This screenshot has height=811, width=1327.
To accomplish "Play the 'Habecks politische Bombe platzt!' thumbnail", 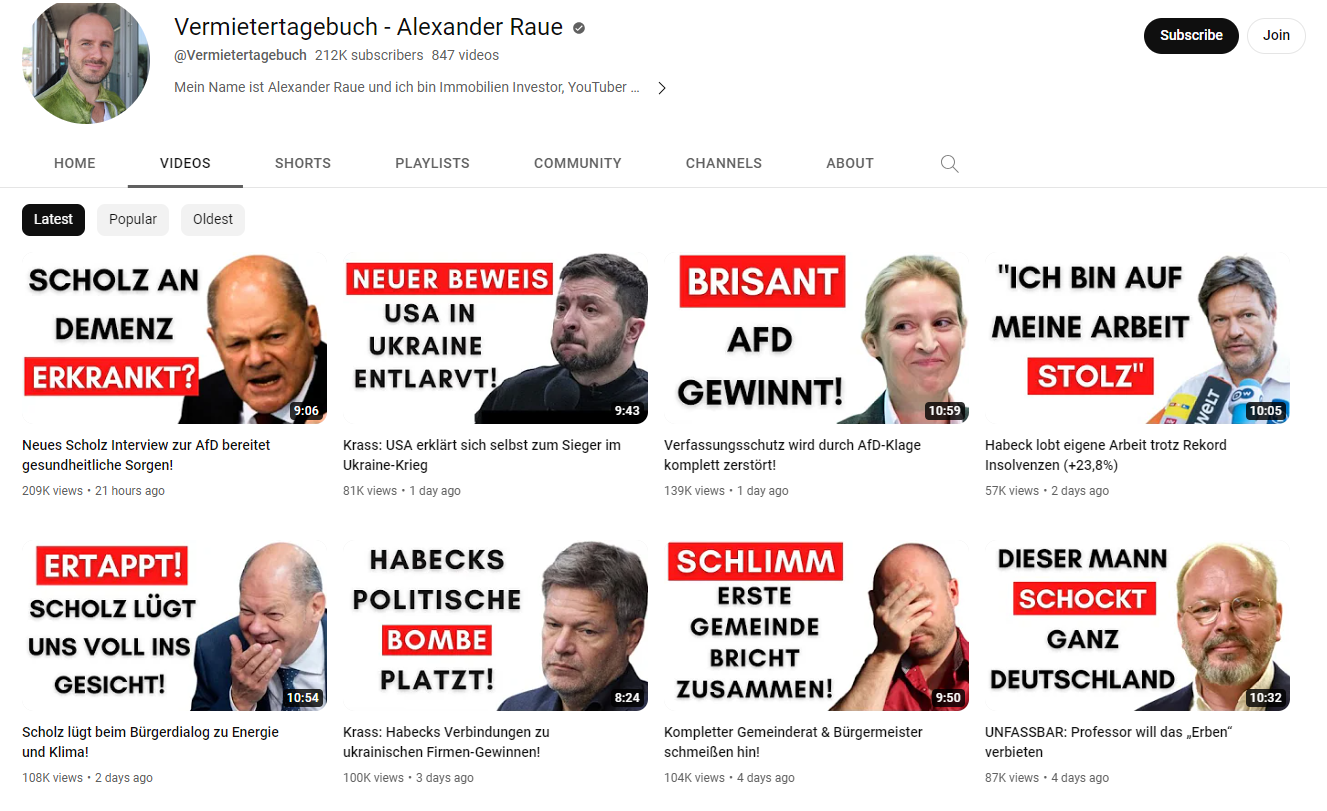I will point(495,626).
